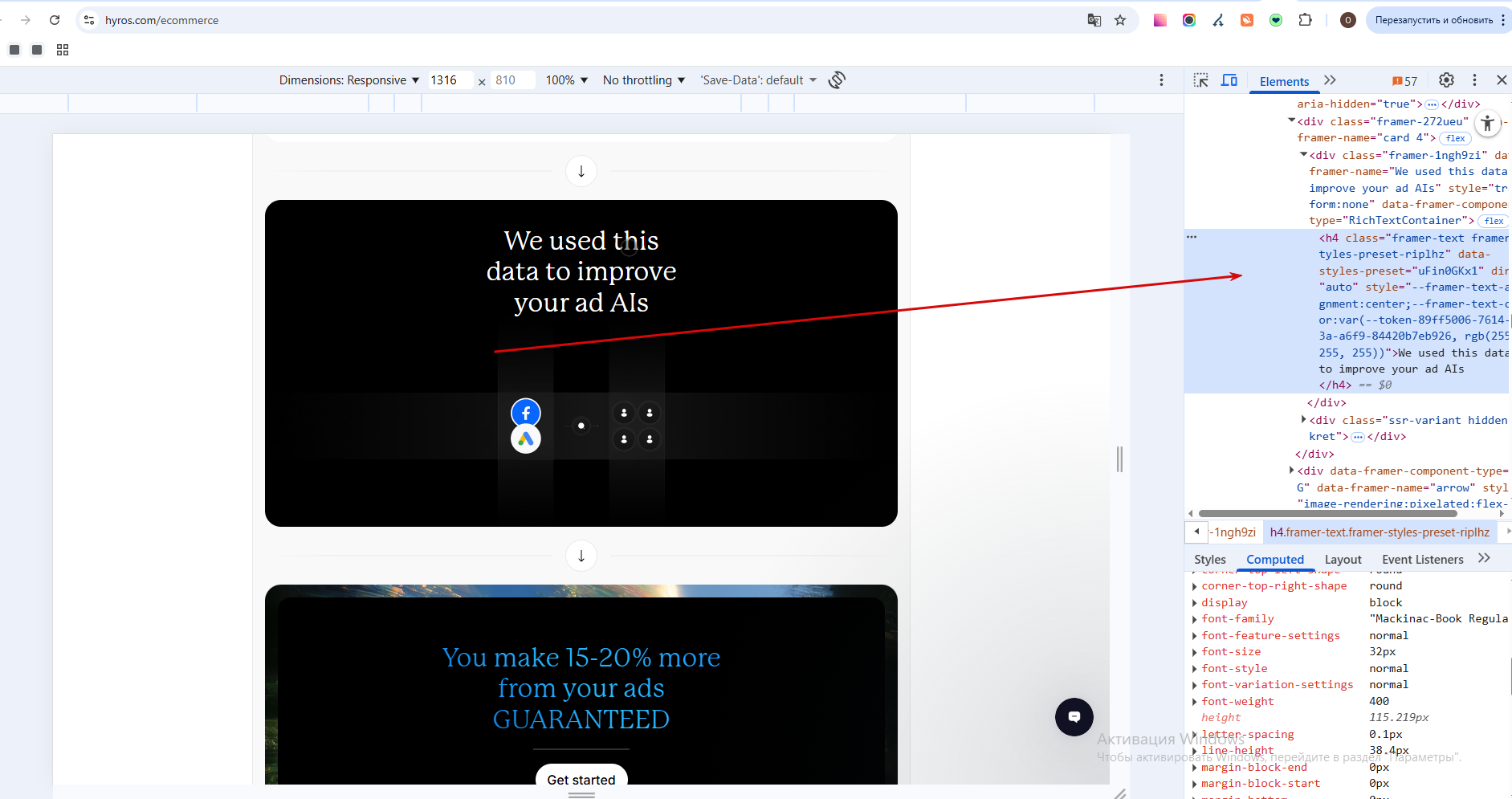Open the No throttling dropdown
This screenshot has height=799, width=1512.
pyautogui.click(x=644, y=80)
